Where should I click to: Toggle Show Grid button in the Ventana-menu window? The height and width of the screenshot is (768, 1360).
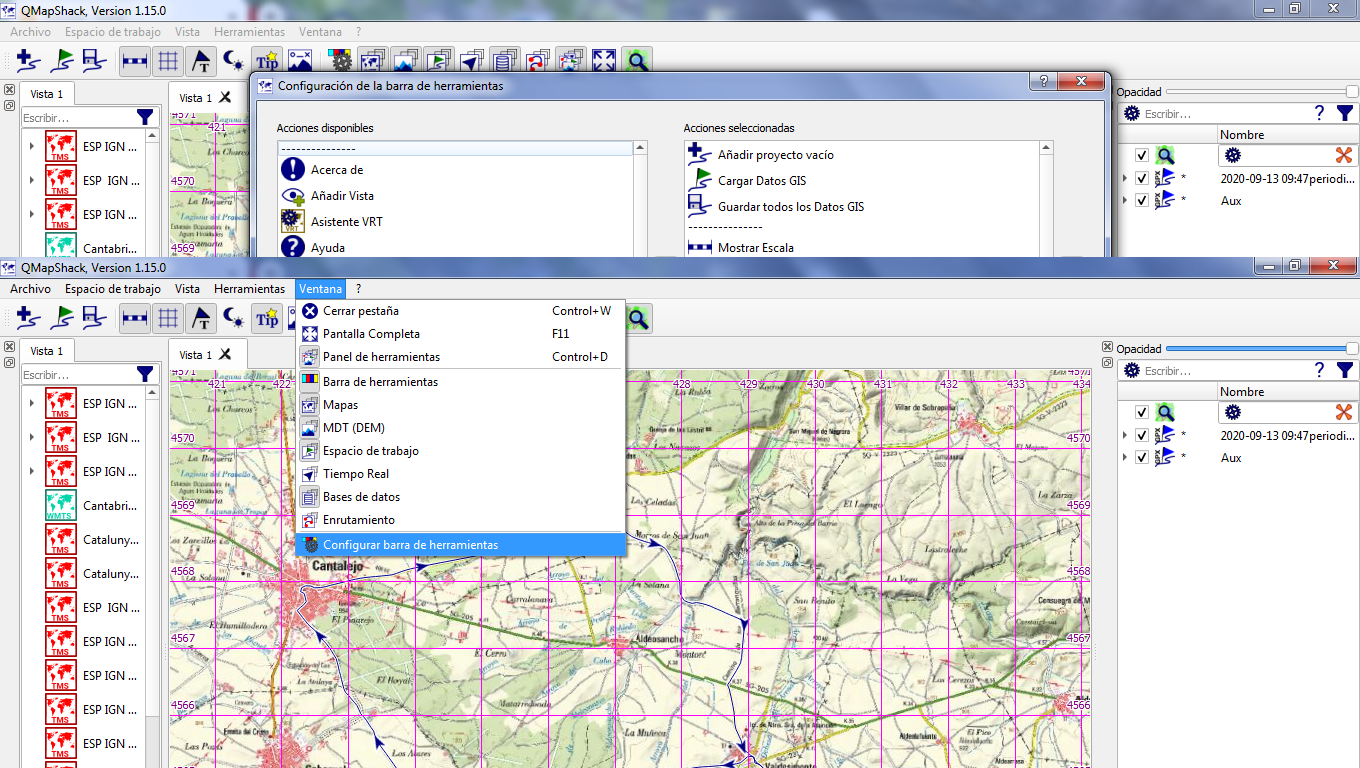click(x=168, y=318)
